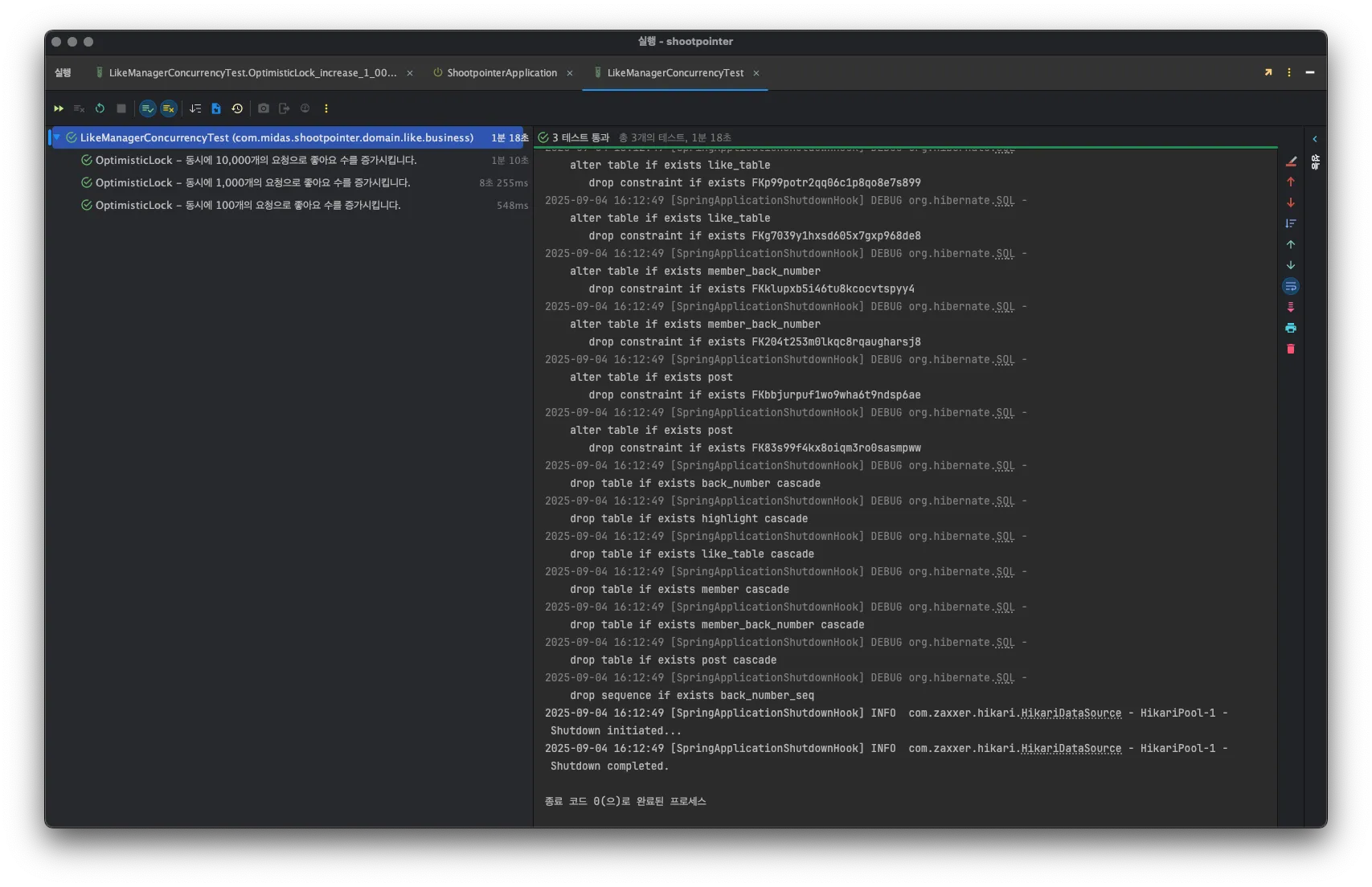Viewport: 1372px width, 887px height.
Task: Open the sort tests options
Action: (195, 108)
